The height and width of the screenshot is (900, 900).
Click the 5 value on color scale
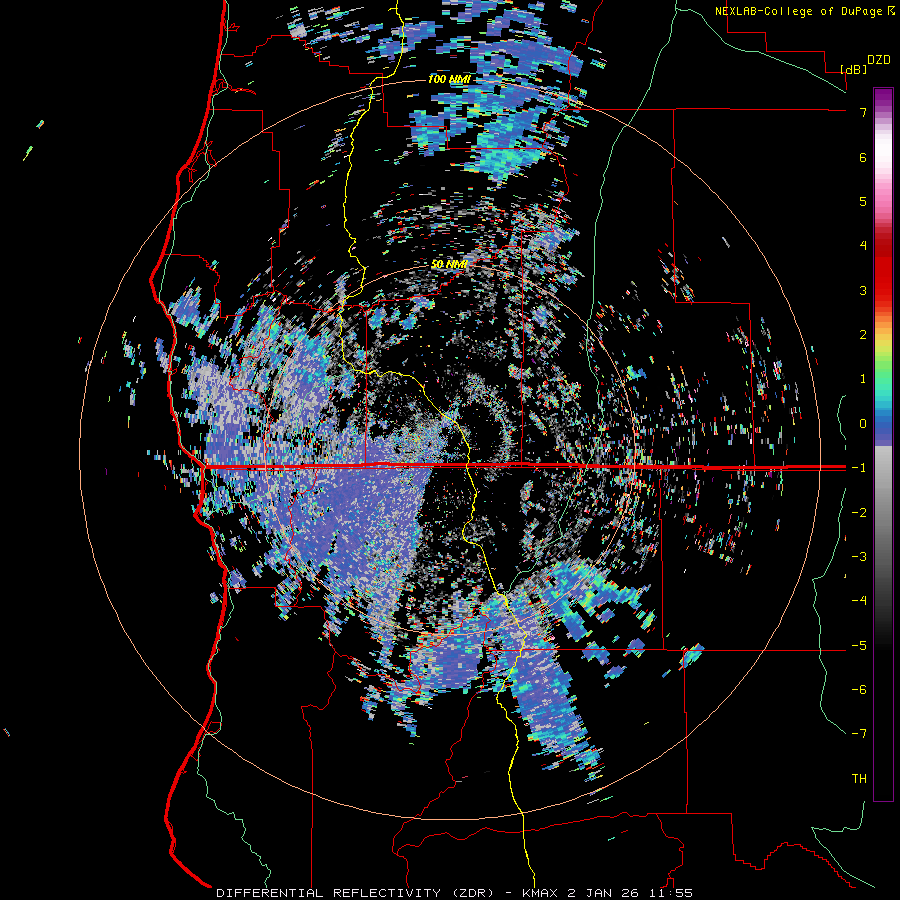pyautogui.click(x=863, y=201)
